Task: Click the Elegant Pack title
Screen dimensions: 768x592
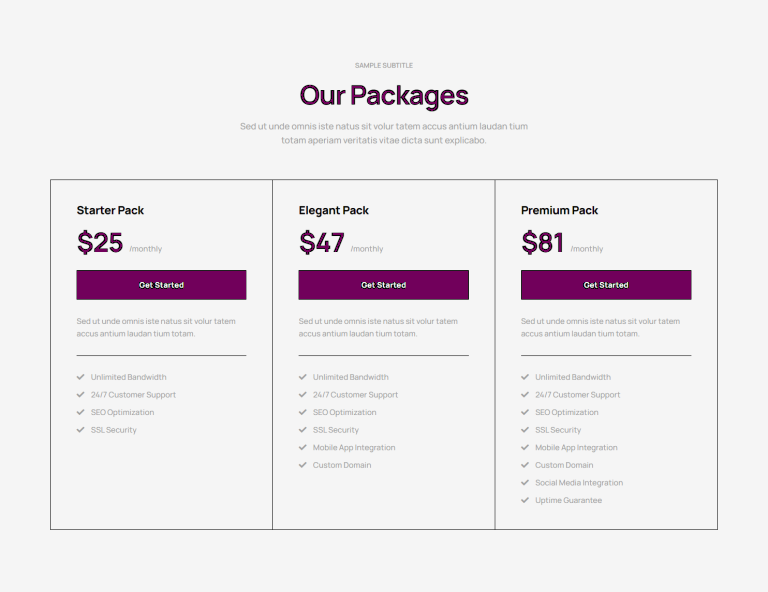Action: pos(334,211)
